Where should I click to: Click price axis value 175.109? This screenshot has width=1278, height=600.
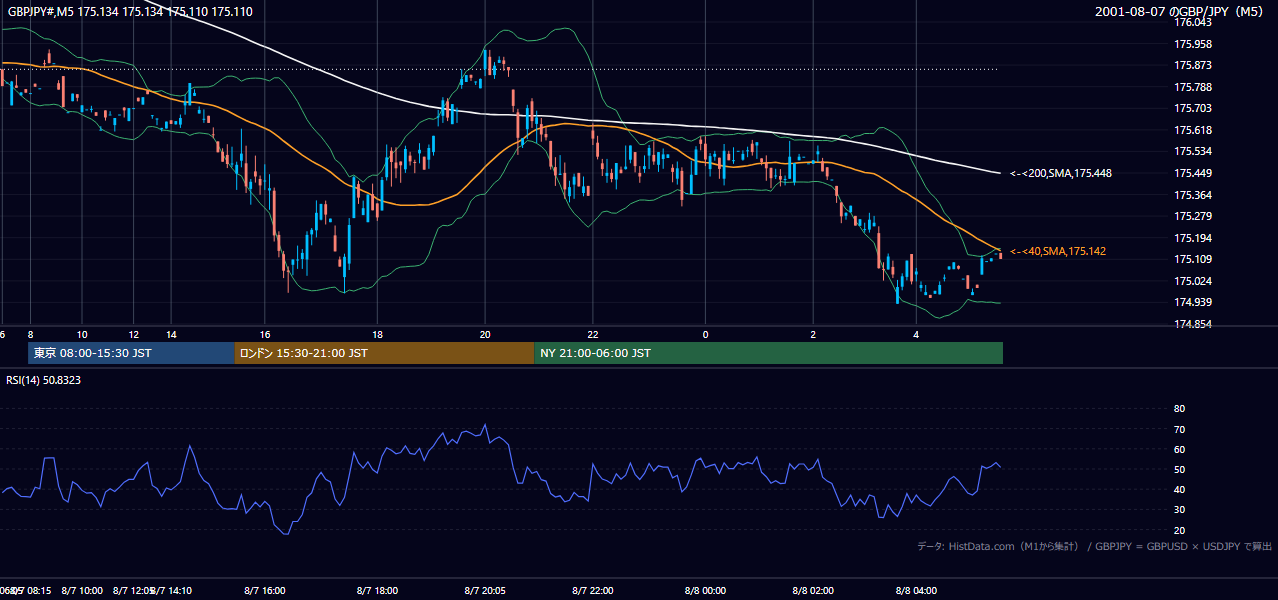click(1193, 259)
